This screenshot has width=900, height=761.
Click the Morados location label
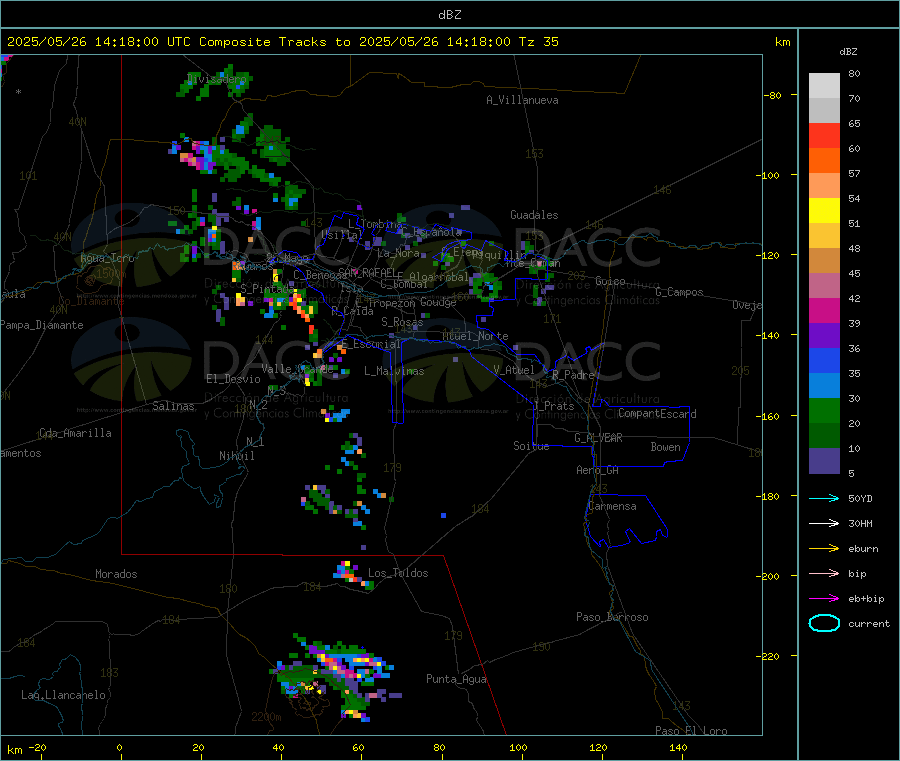click(116, 574)
